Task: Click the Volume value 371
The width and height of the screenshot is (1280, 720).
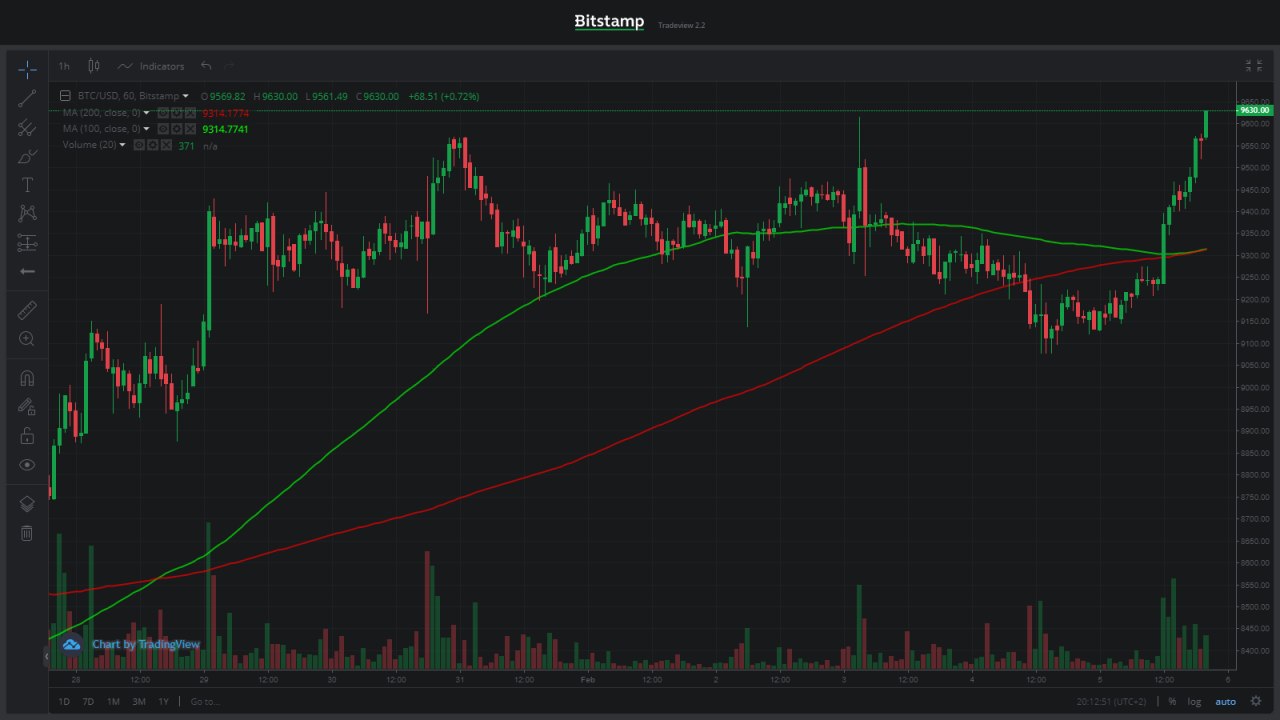Action: 186,146
